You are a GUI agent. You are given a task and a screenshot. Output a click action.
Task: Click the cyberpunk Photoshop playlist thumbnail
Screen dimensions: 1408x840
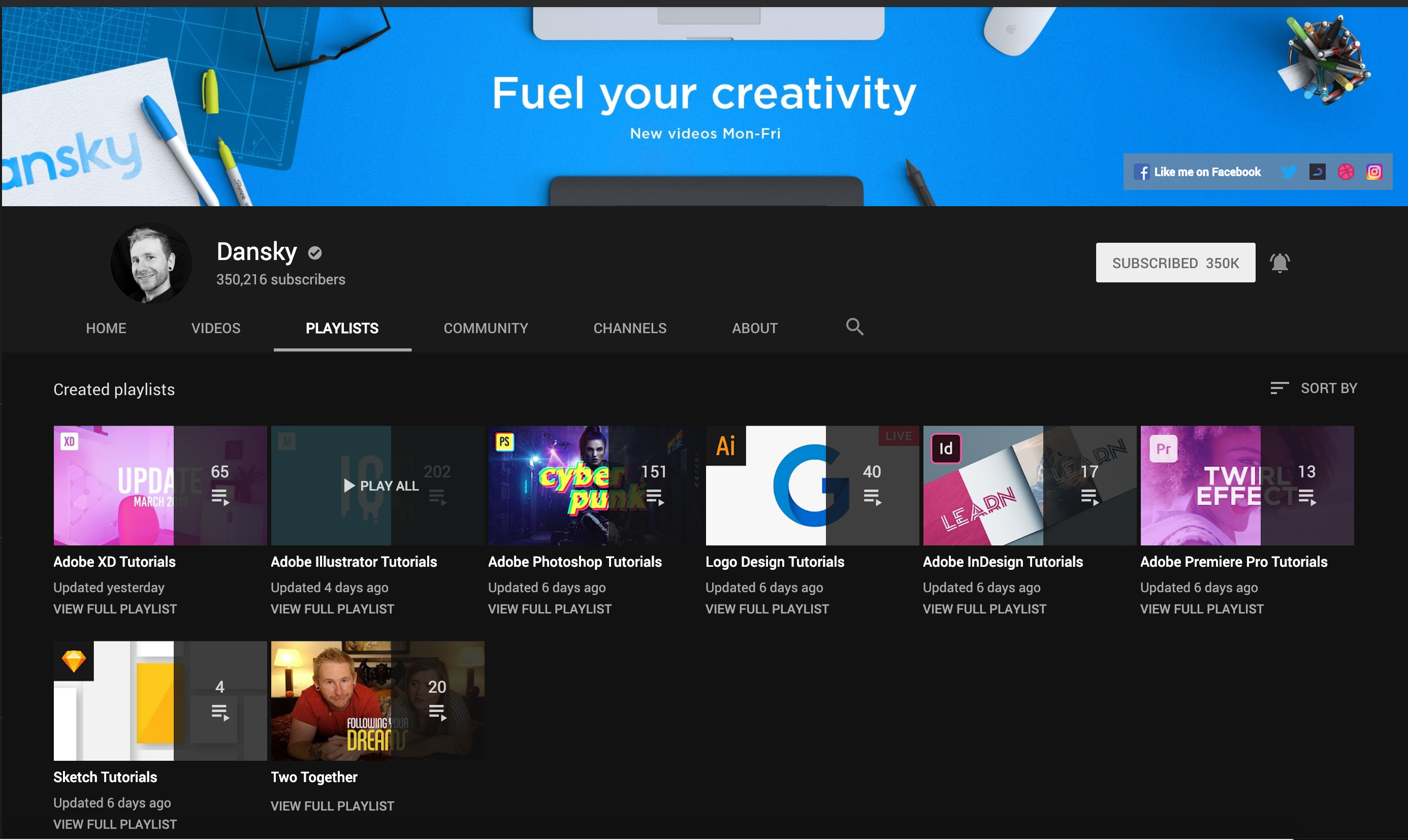[595, 486]
